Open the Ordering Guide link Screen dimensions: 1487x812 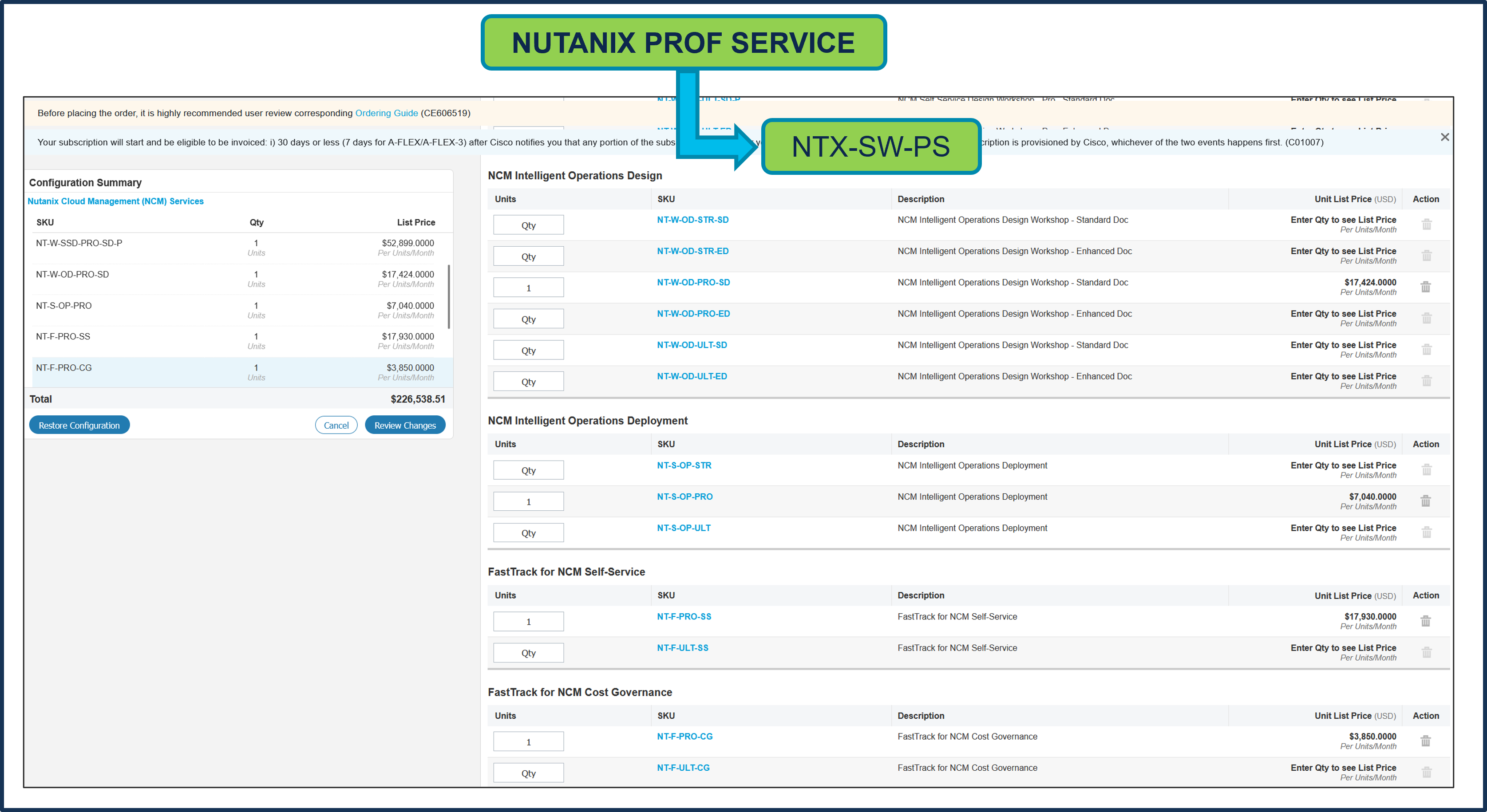(386, 113)
